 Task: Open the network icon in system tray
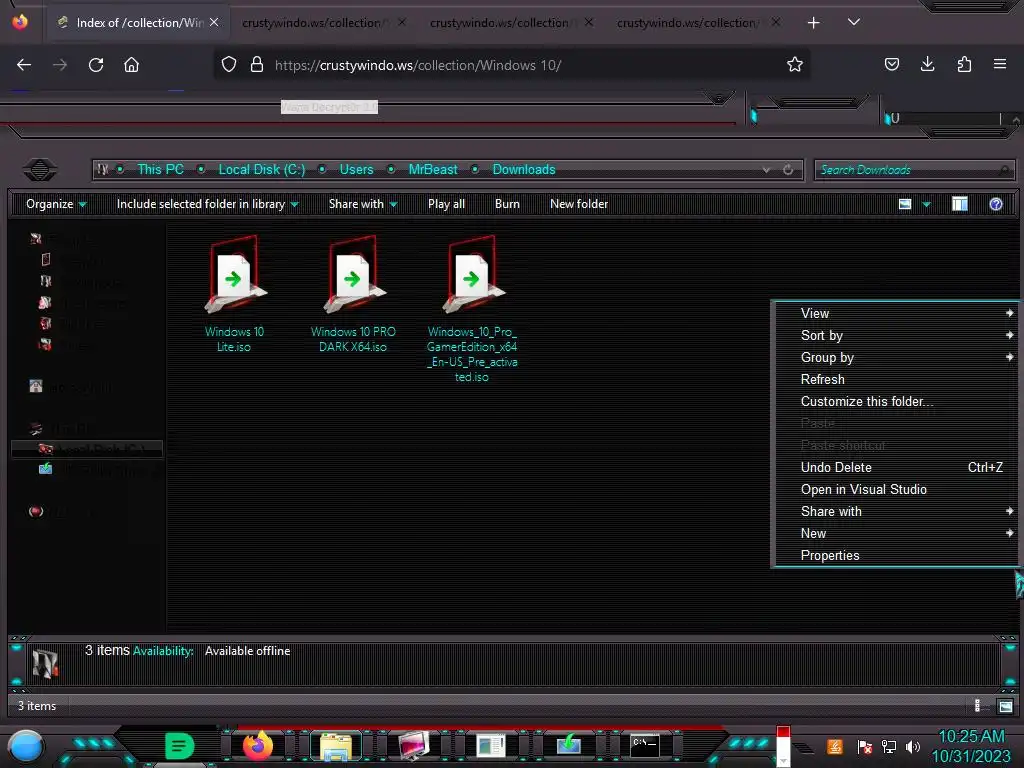pos(889,746)
